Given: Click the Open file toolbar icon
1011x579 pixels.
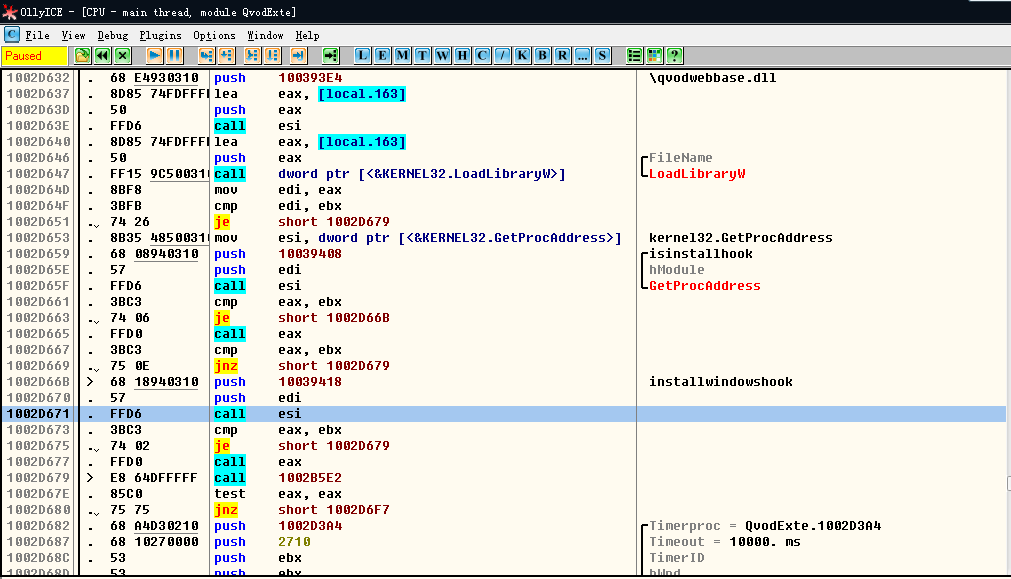Looking at the screenshot, I should tap(82, 56).
